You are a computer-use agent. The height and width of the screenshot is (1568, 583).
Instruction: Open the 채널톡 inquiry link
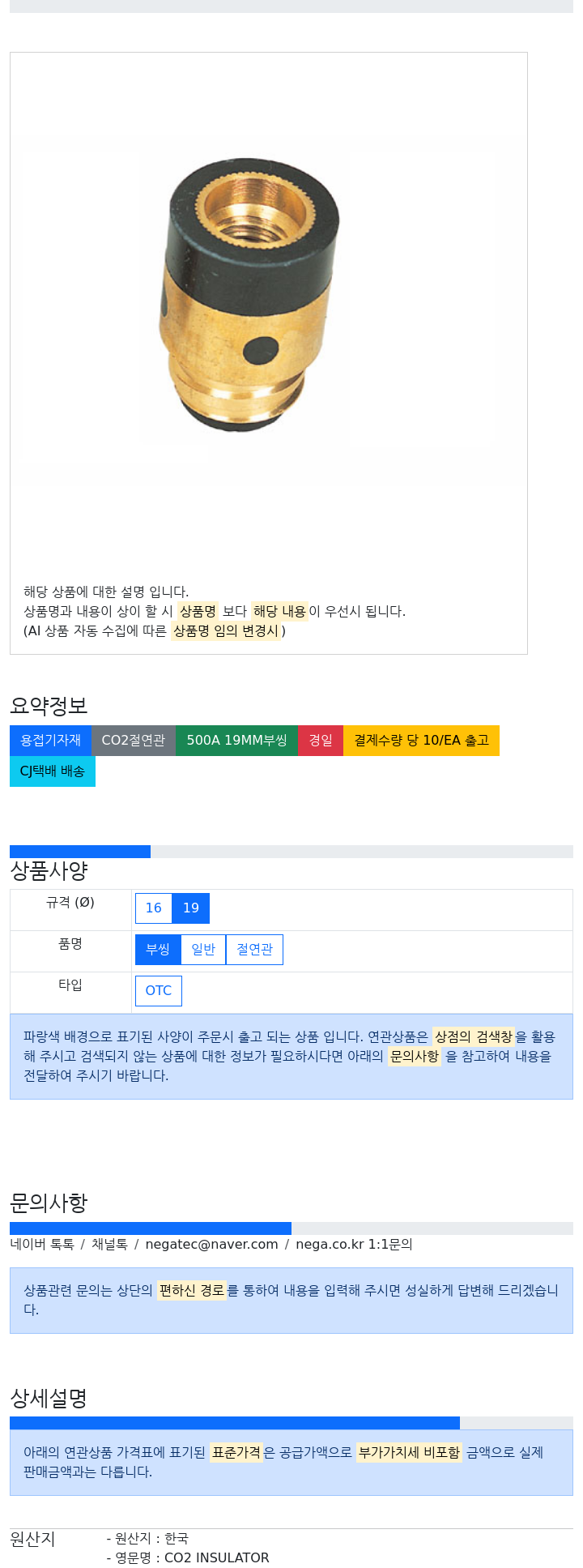tap(109, 1244)
